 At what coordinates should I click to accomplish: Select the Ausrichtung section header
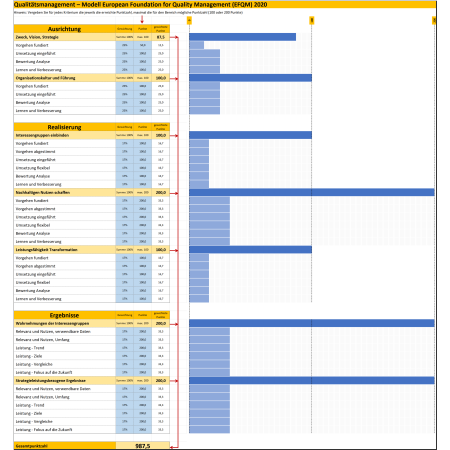pyautogui.click(x=65, y=29)
